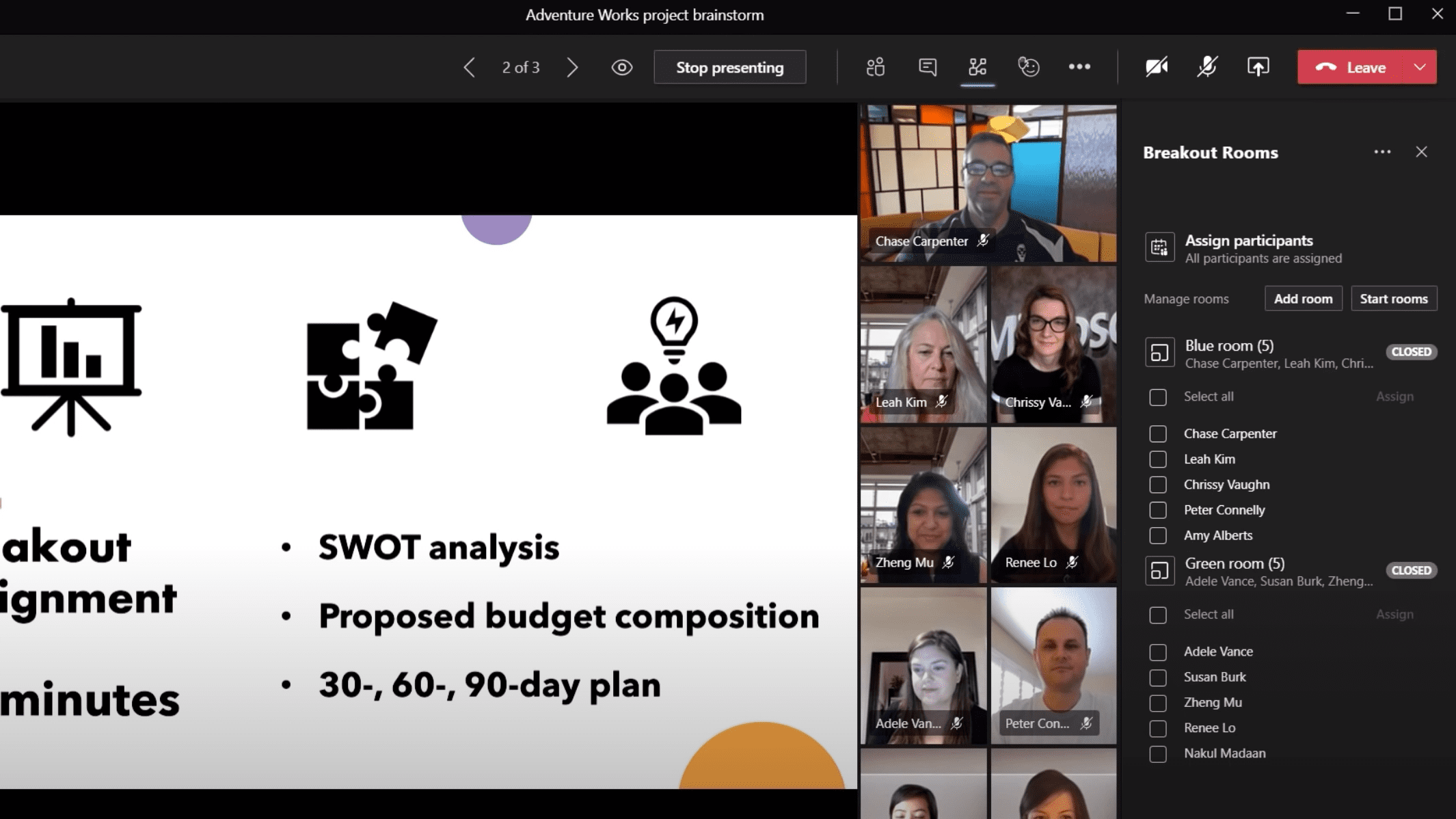Click the more options ellipsis icon
This screenshot has width=1456, height=819.
click(1079, 67)
